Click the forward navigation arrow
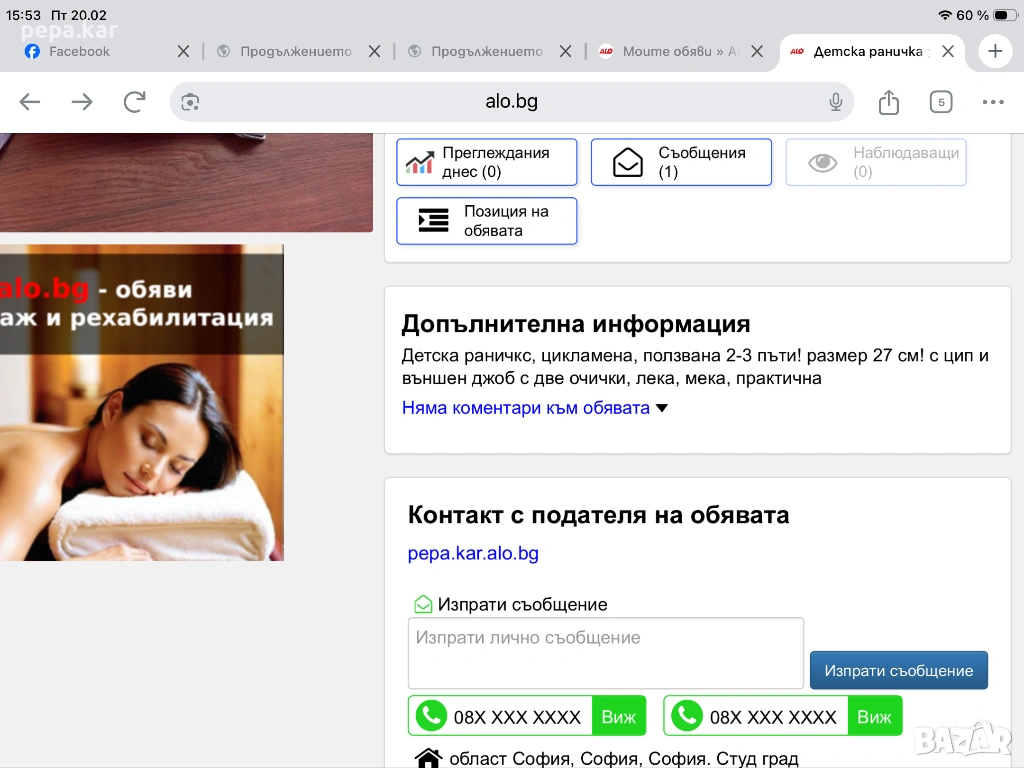Viewport: 1024px width, 768px height. [82, 102]
